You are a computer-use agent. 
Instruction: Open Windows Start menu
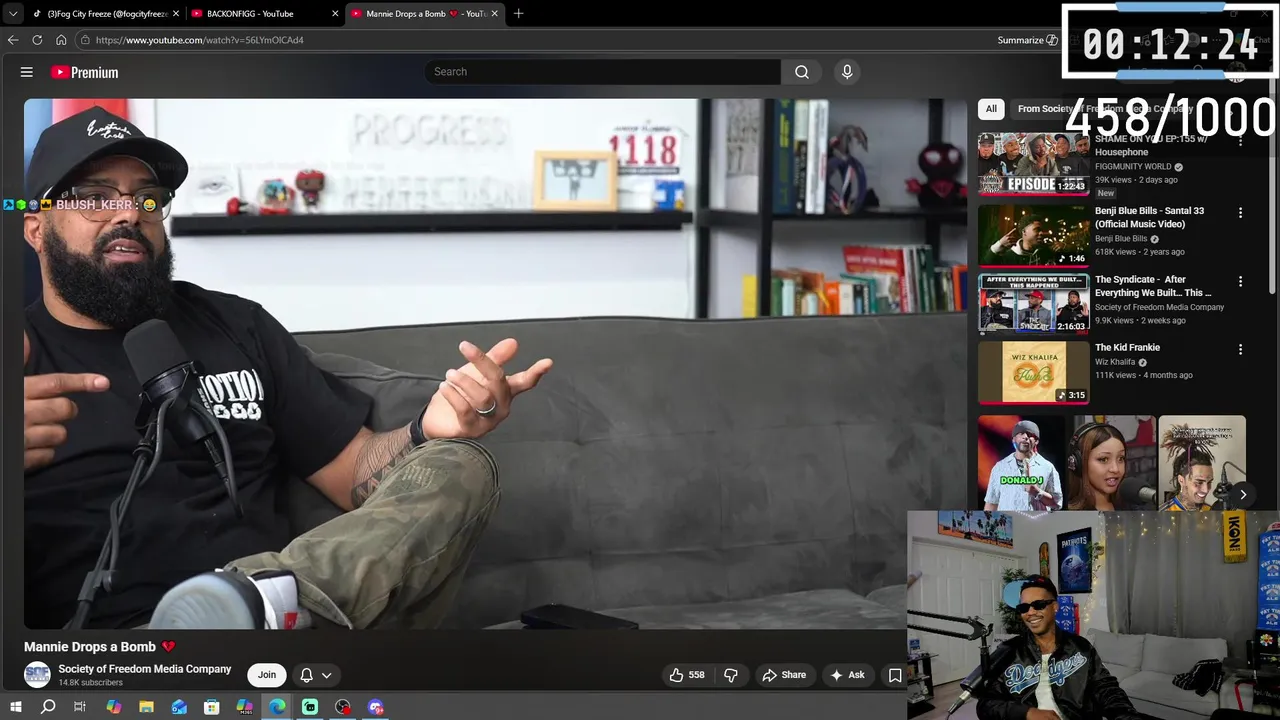click(15, 707)
